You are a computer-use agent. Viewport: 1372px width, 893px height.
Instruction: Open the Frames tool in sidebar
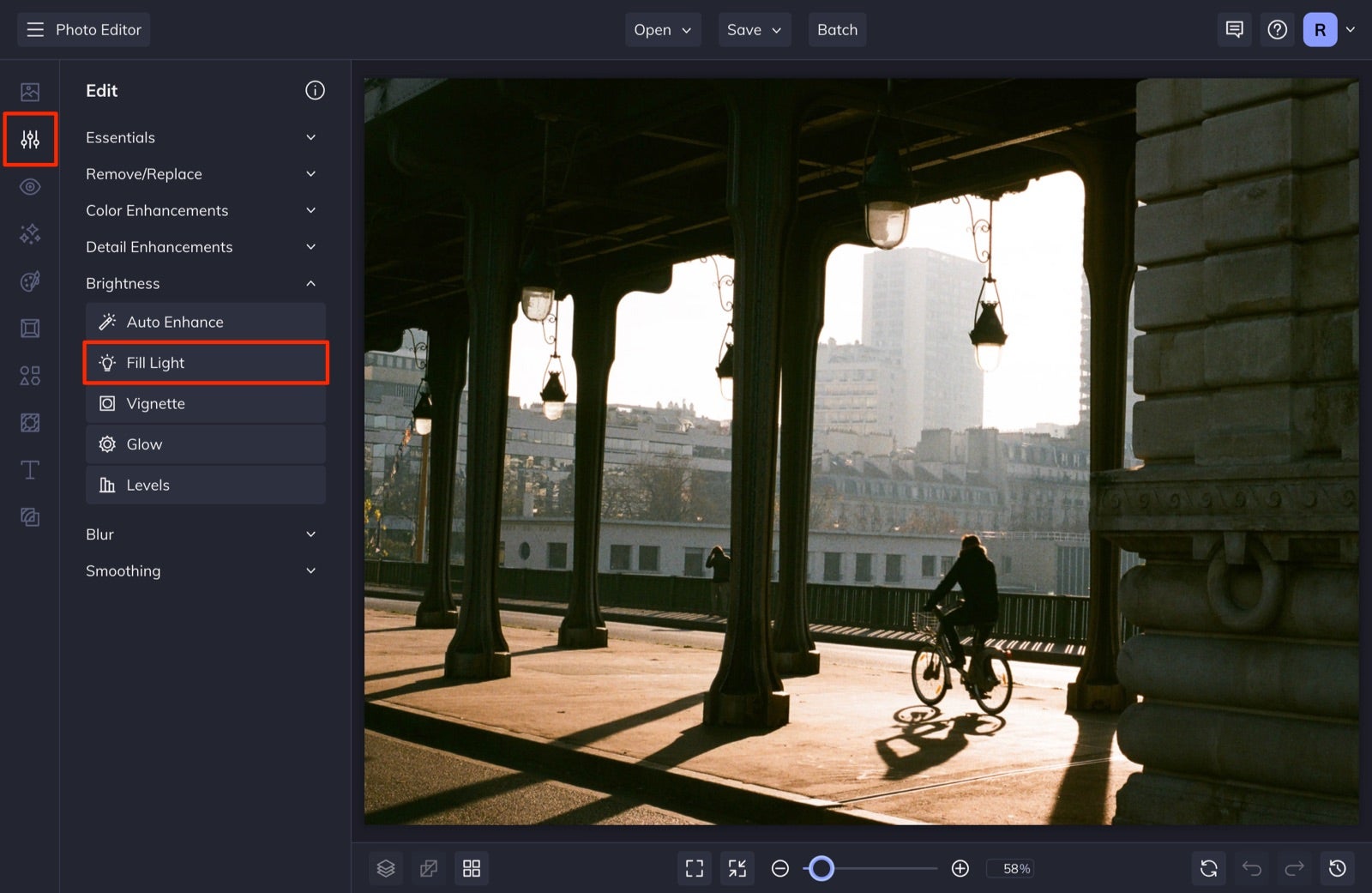[x=30, y=328]
